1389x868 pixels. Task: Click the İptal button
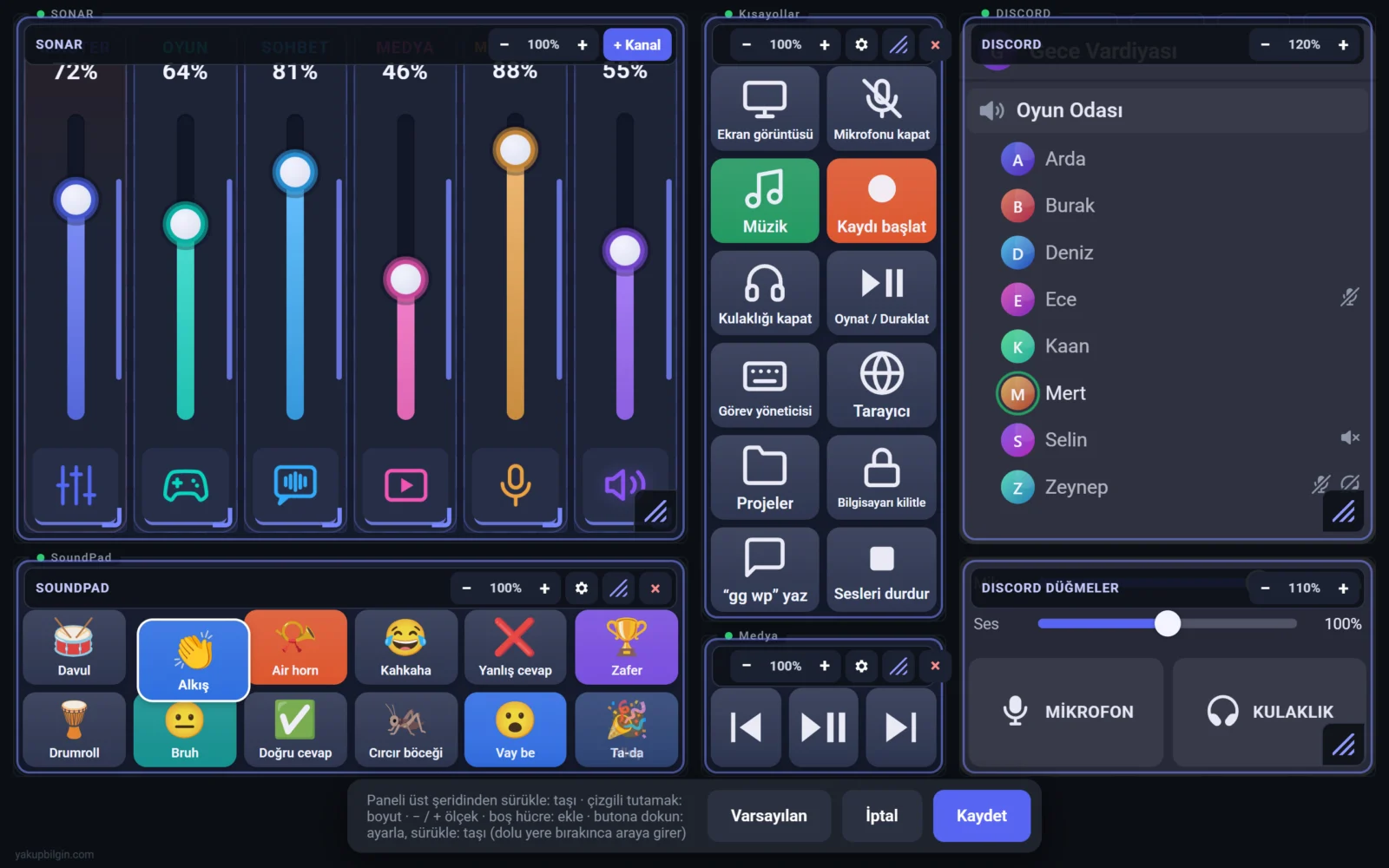pos(882,816)
